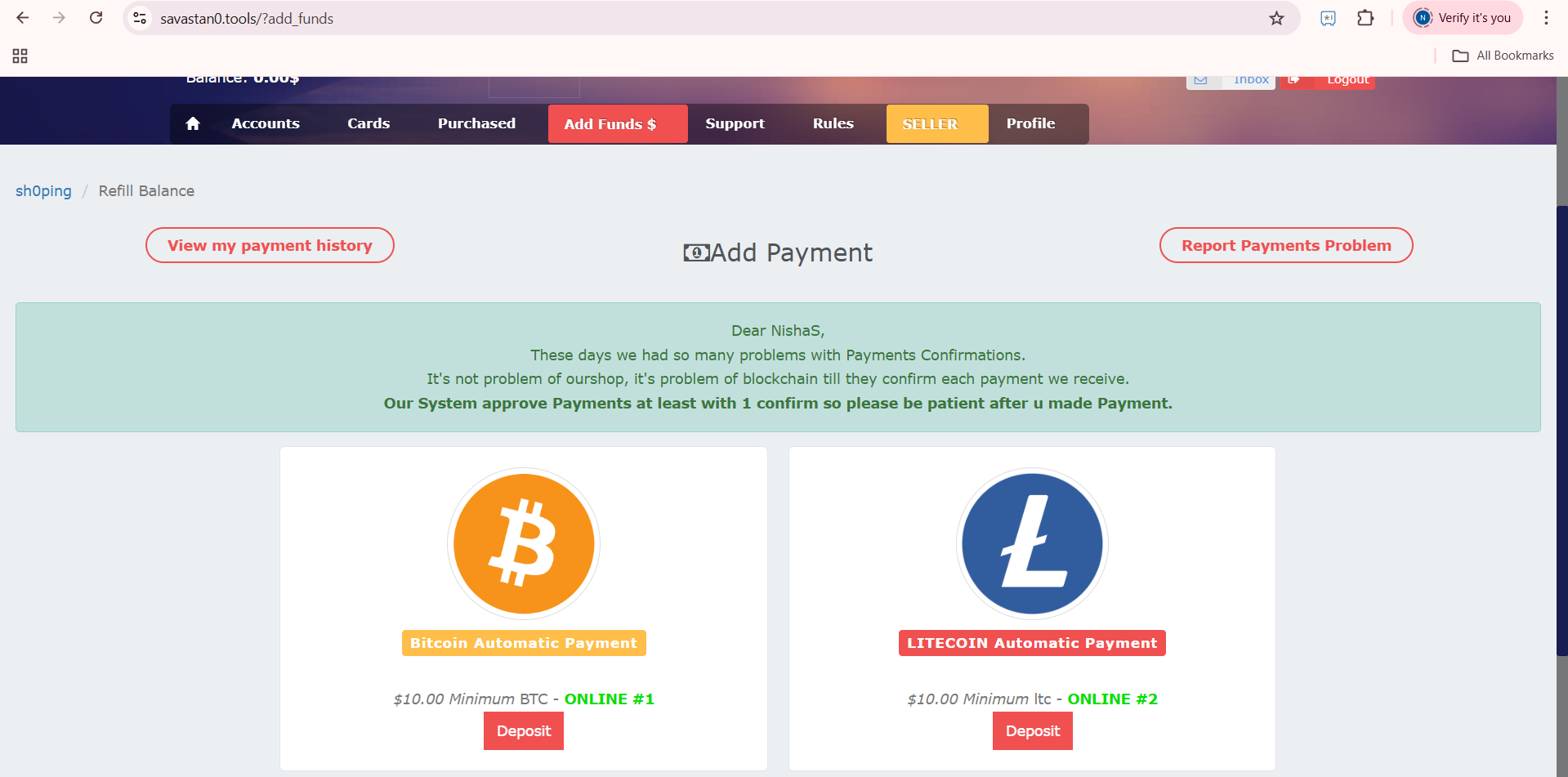This screenshot has height=777, width=1568.
Task: Open the extensions puzzle icon
Action: pos(1365,18)
